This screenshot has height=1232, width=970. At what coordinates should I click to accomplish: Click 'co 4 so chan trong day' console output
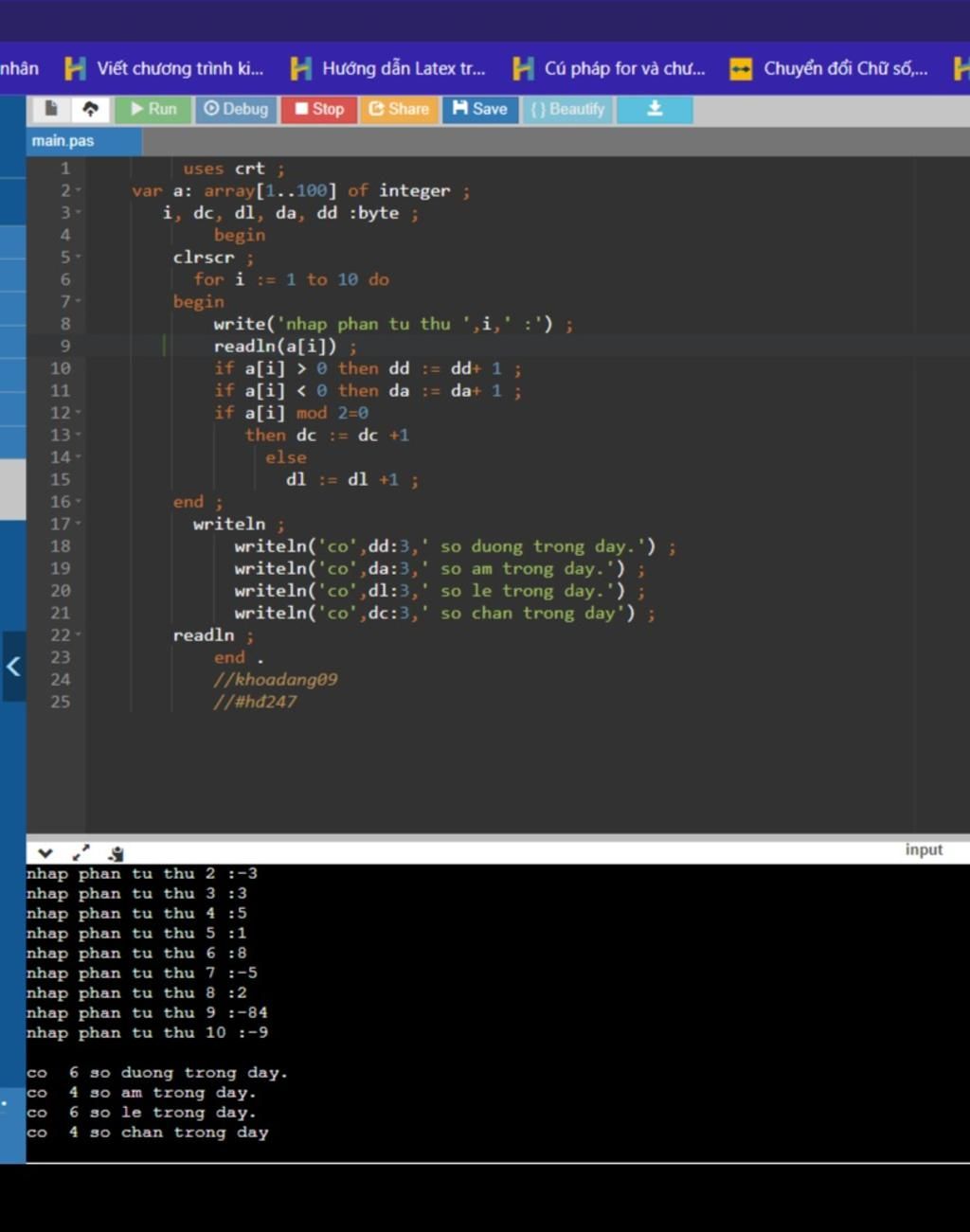click(148, 1133)
